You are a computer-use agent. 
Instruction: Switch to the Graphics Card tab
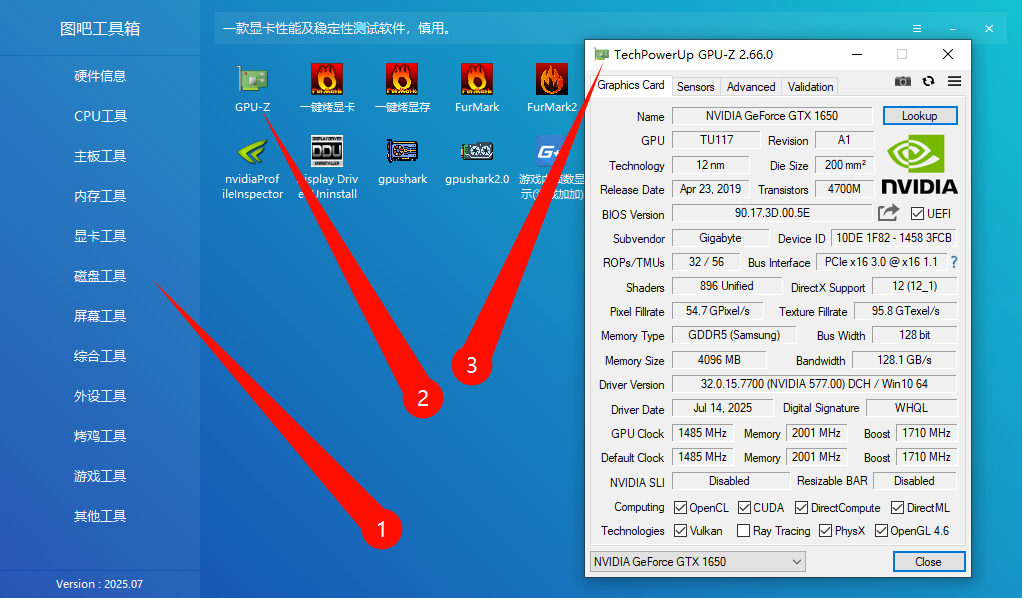630,85
